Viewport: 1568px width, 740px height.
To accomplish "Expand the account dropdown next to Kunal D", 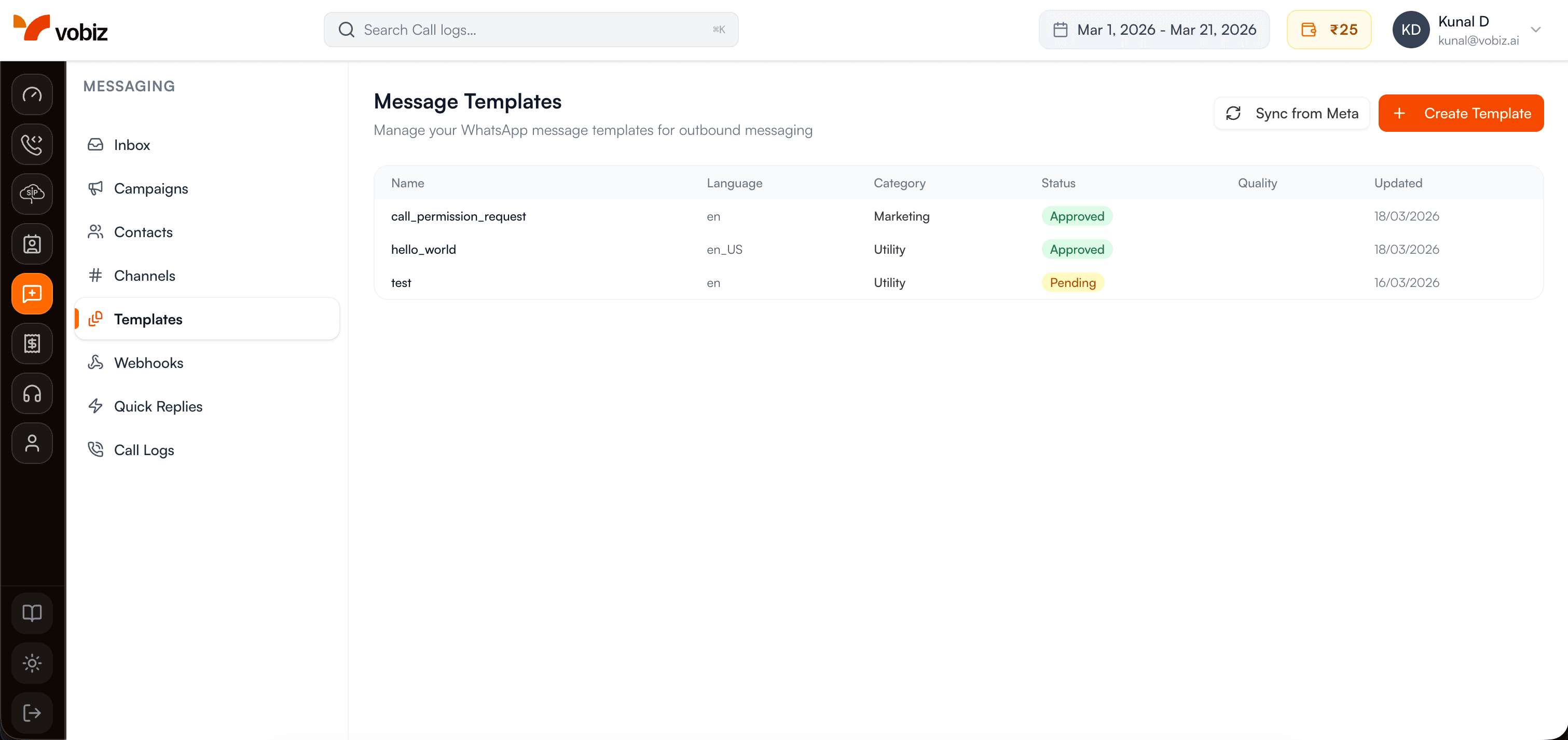I will tap(1536, 29).
